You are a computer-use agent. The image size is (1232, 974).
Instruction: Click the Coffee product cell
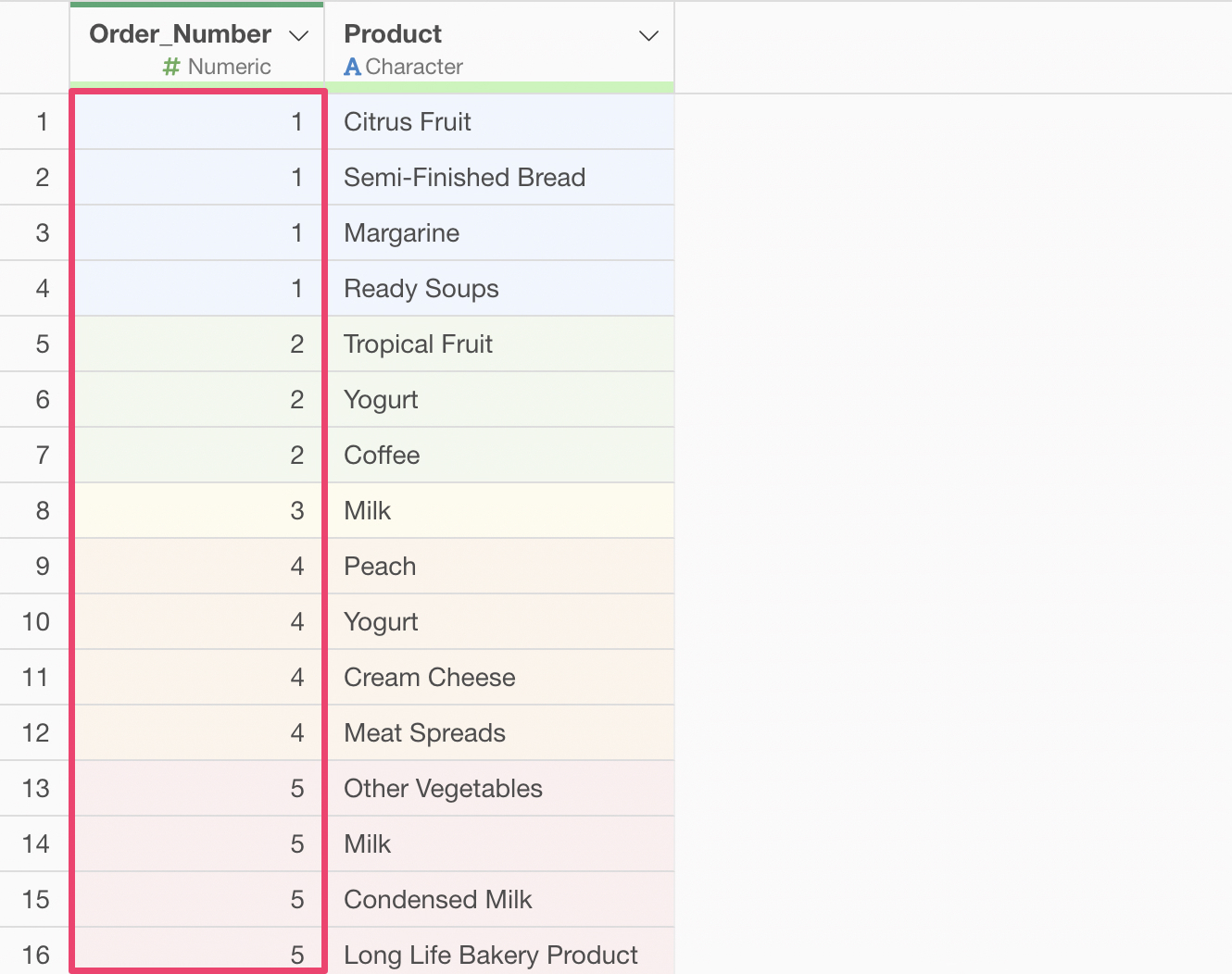(382, 456)
